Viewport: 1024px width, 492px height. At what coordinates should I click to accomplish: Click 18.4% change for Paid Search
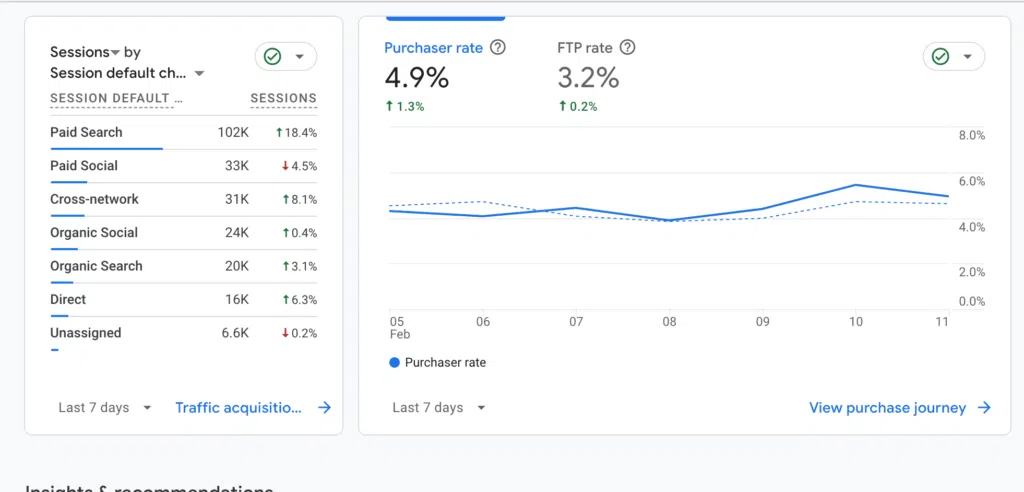tap(296, 133)
